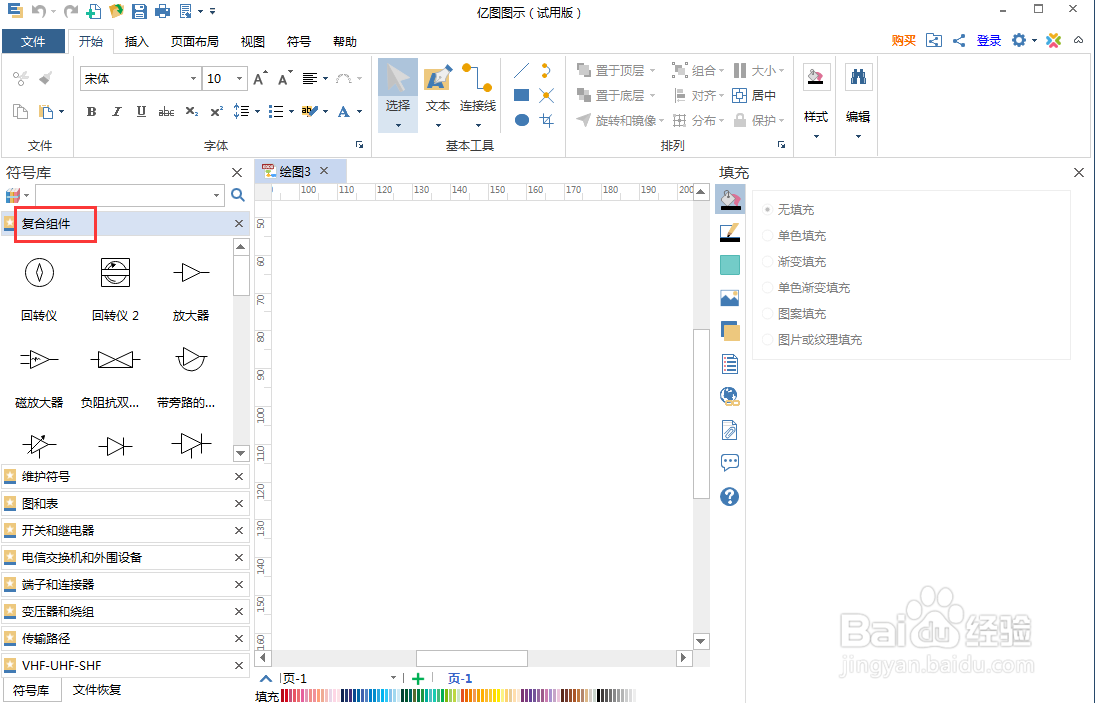The image size is (1095, 703).
Task: Open the font name 宋体 dropdown
Action: click(x=193, y=79)
